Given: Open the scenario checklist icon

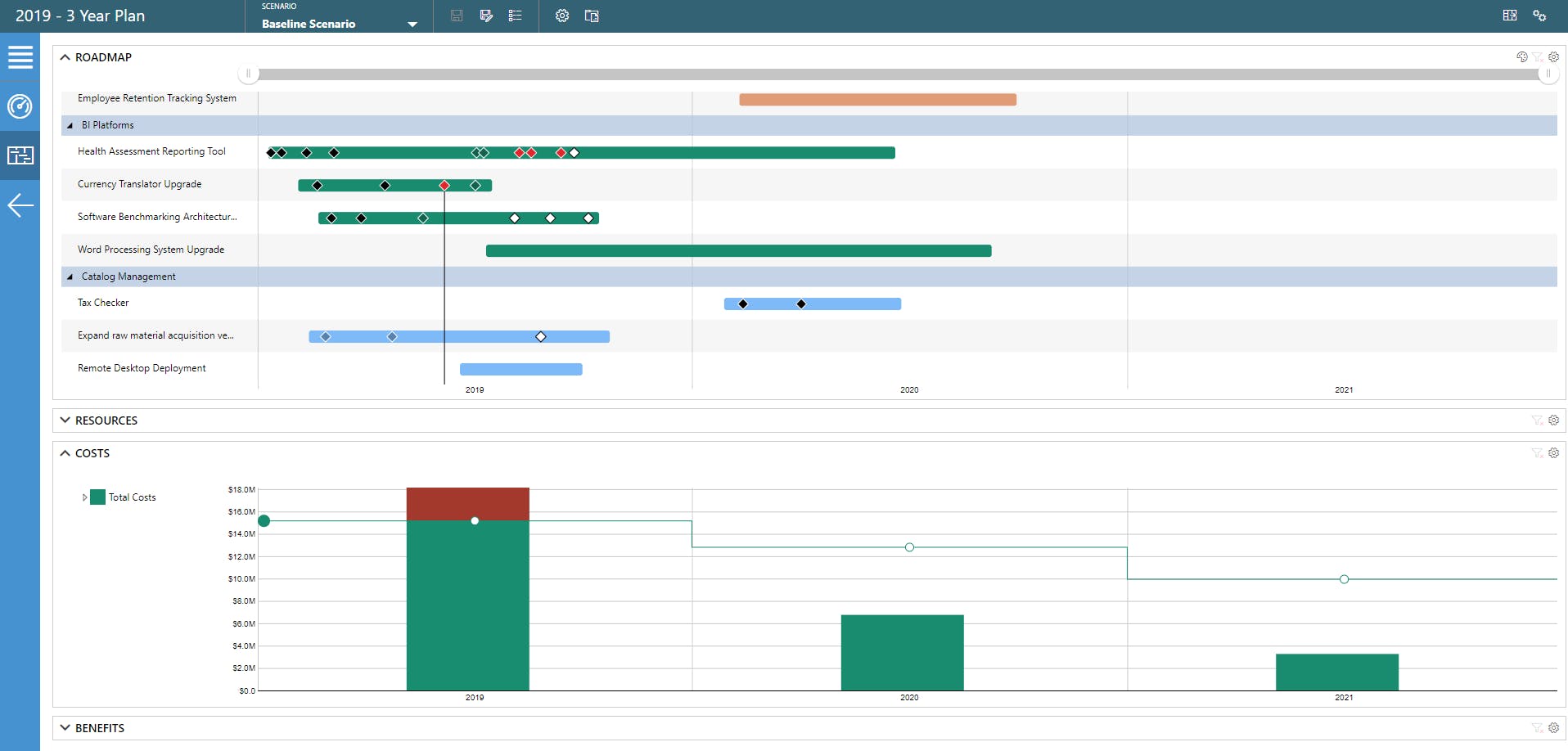Looking at the screenshot, I should click(x=515, y=16).
